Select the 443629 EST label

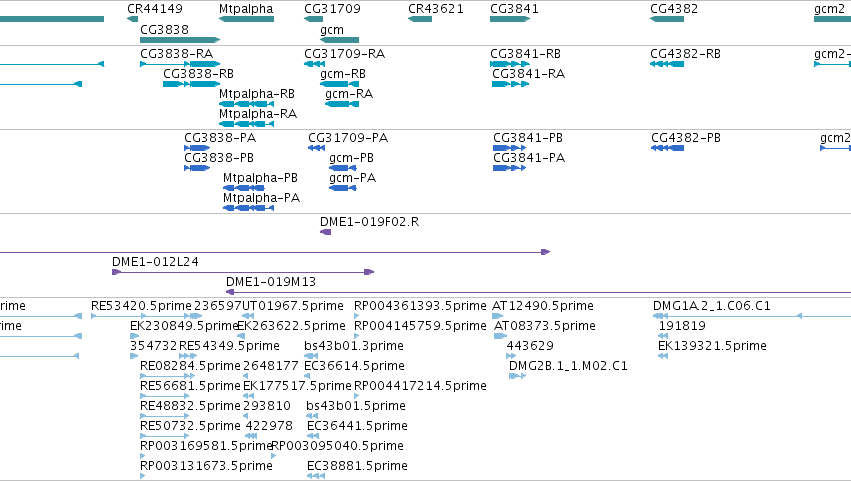point(530,346)
